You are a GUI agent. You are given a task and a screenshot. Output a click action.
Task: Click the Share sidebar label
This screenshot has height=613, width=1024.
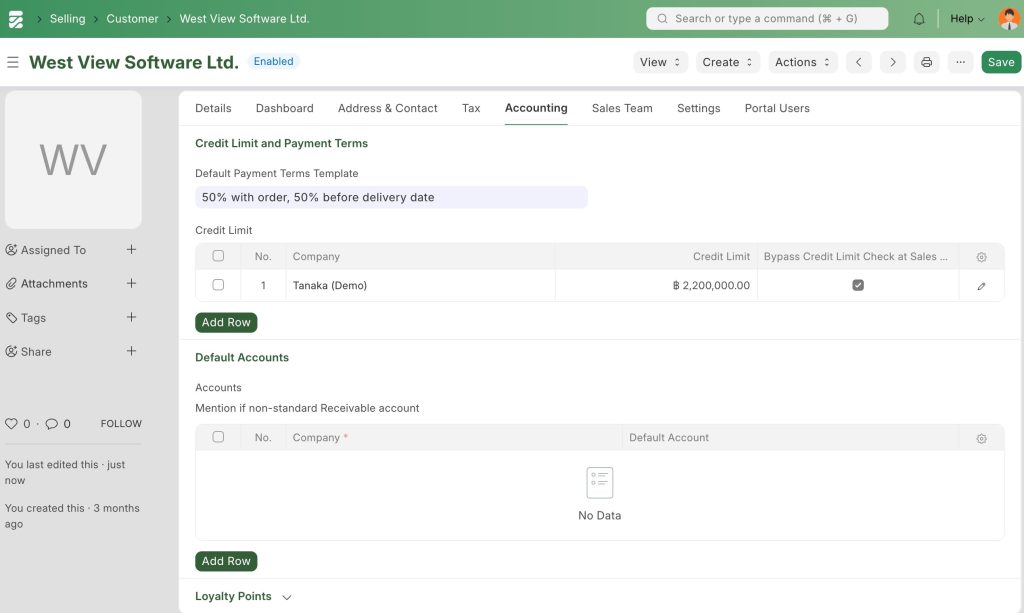pyautogui.click(x=36, y=352)
